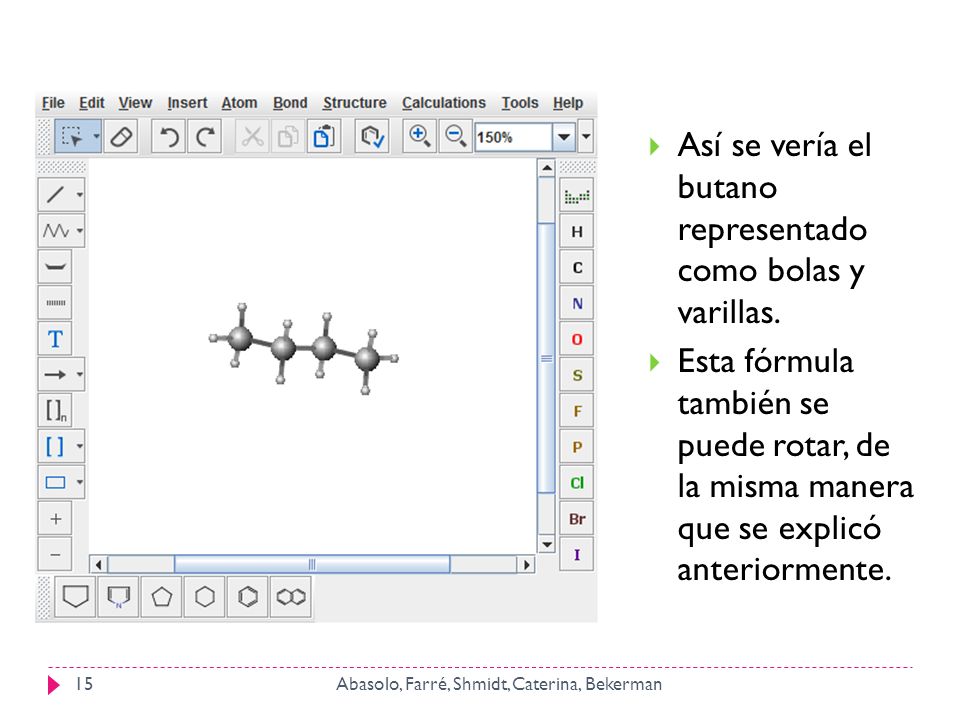Image resolution: width=960 pixels, height=720 pixels.
Task: Click the Clean structure check icon
Action: 372,137
